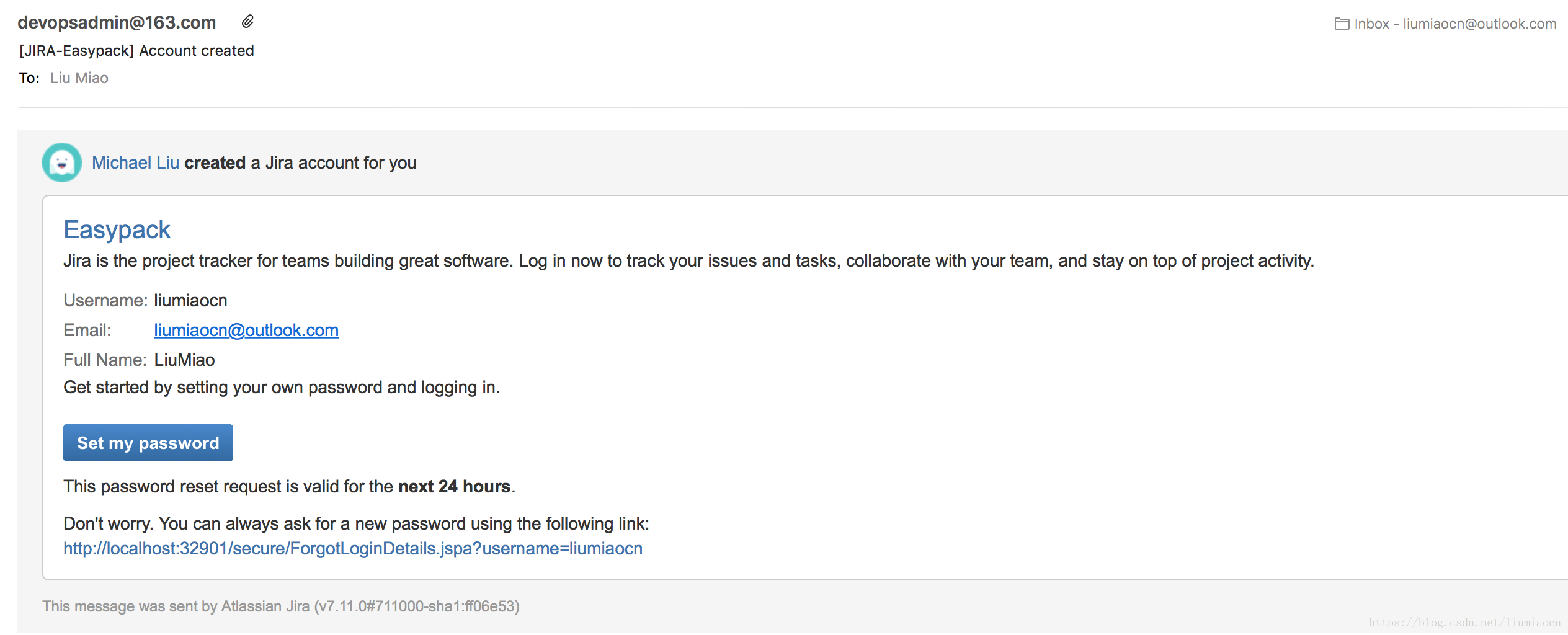Viewport: 1568px width, 635px height.
Task: Click the subject line '[JIRA-Easypack] Account created'
Action: 136,50
